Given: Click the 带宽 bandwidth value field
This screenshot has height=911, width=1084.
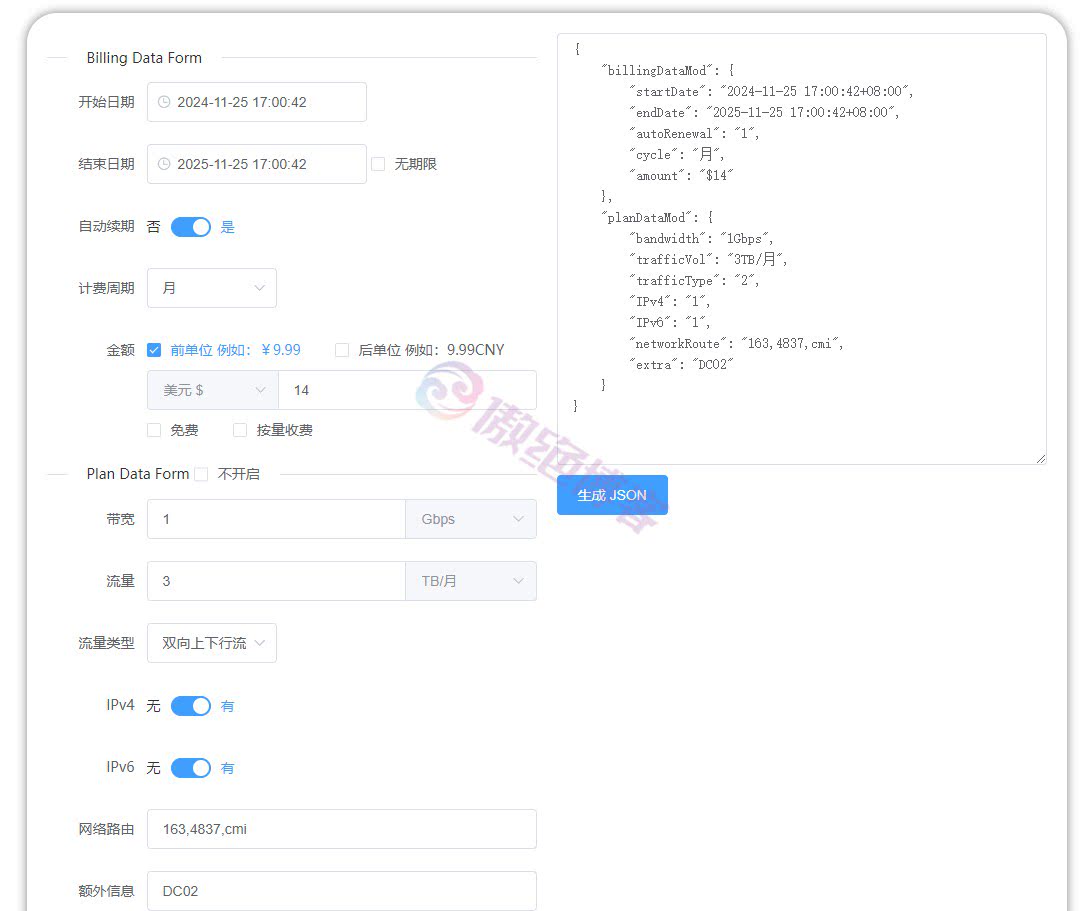Looking at the screenshot, I should pyautogui.click(x=276, y=519).
